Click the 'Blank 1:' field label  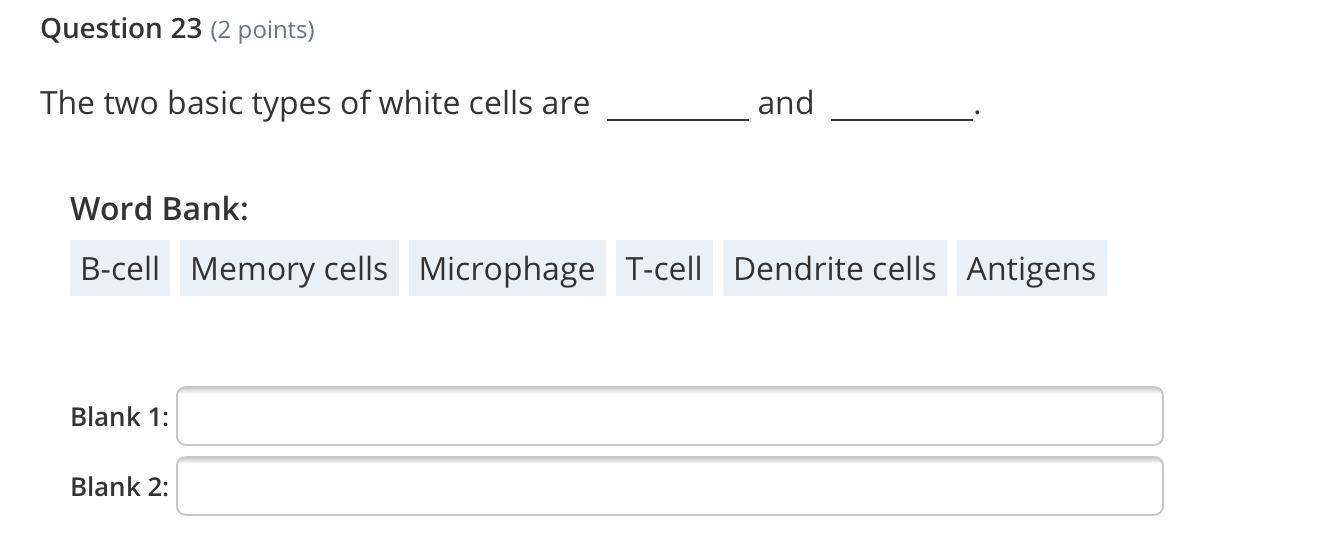[119, 416]
